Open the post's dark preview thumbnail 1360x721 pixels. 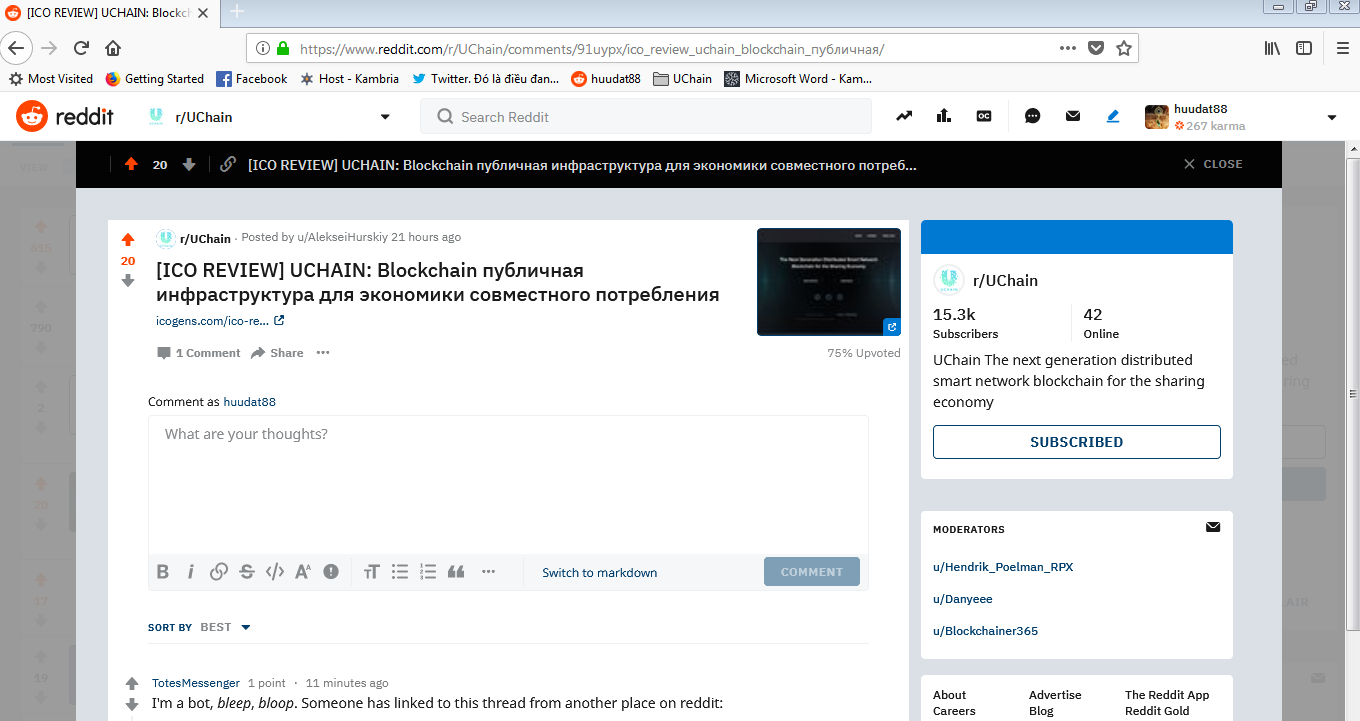click(829, 282)
